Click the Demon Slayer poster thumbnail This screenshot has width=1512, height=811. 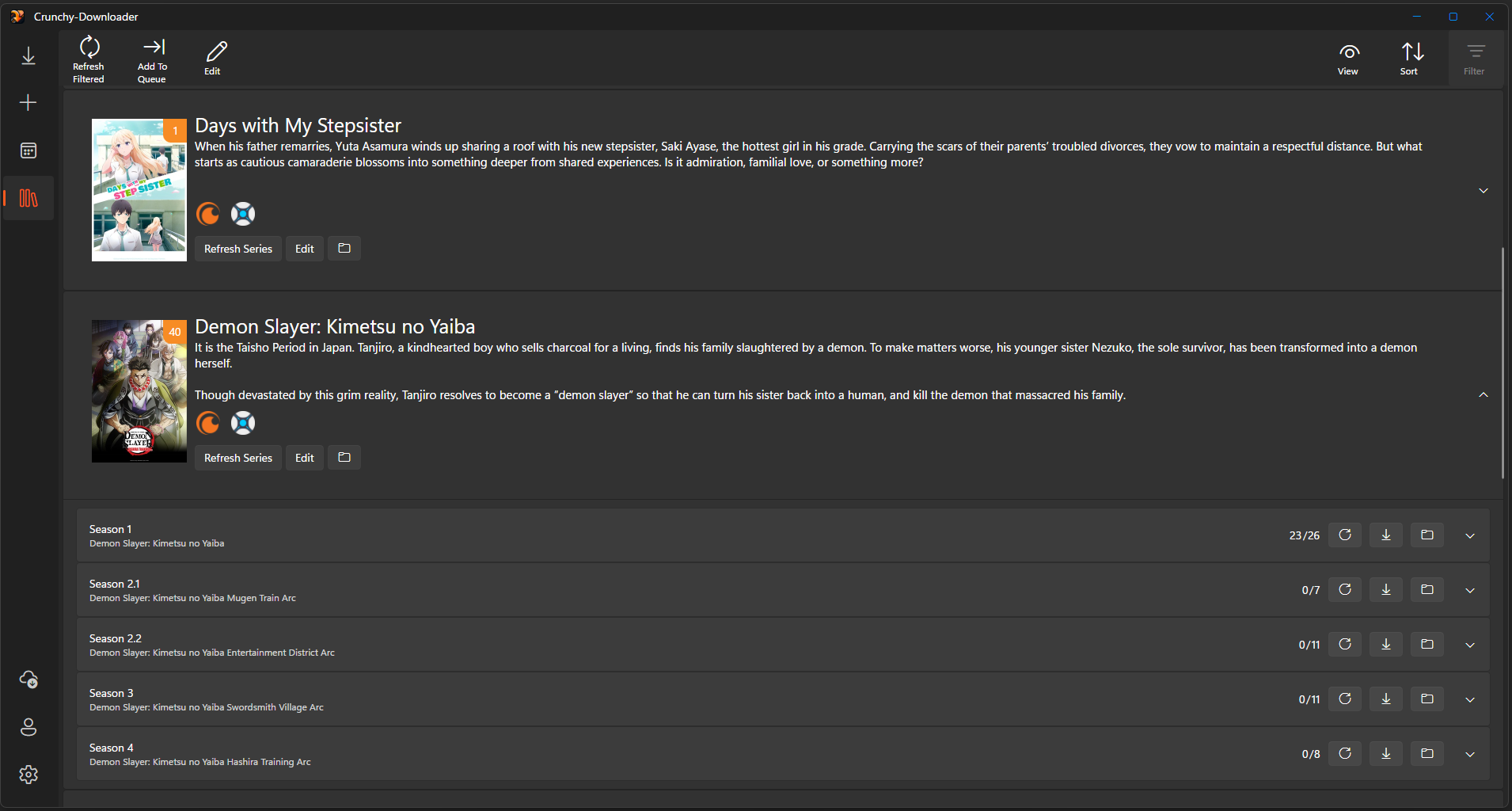[x=139, y=391]
